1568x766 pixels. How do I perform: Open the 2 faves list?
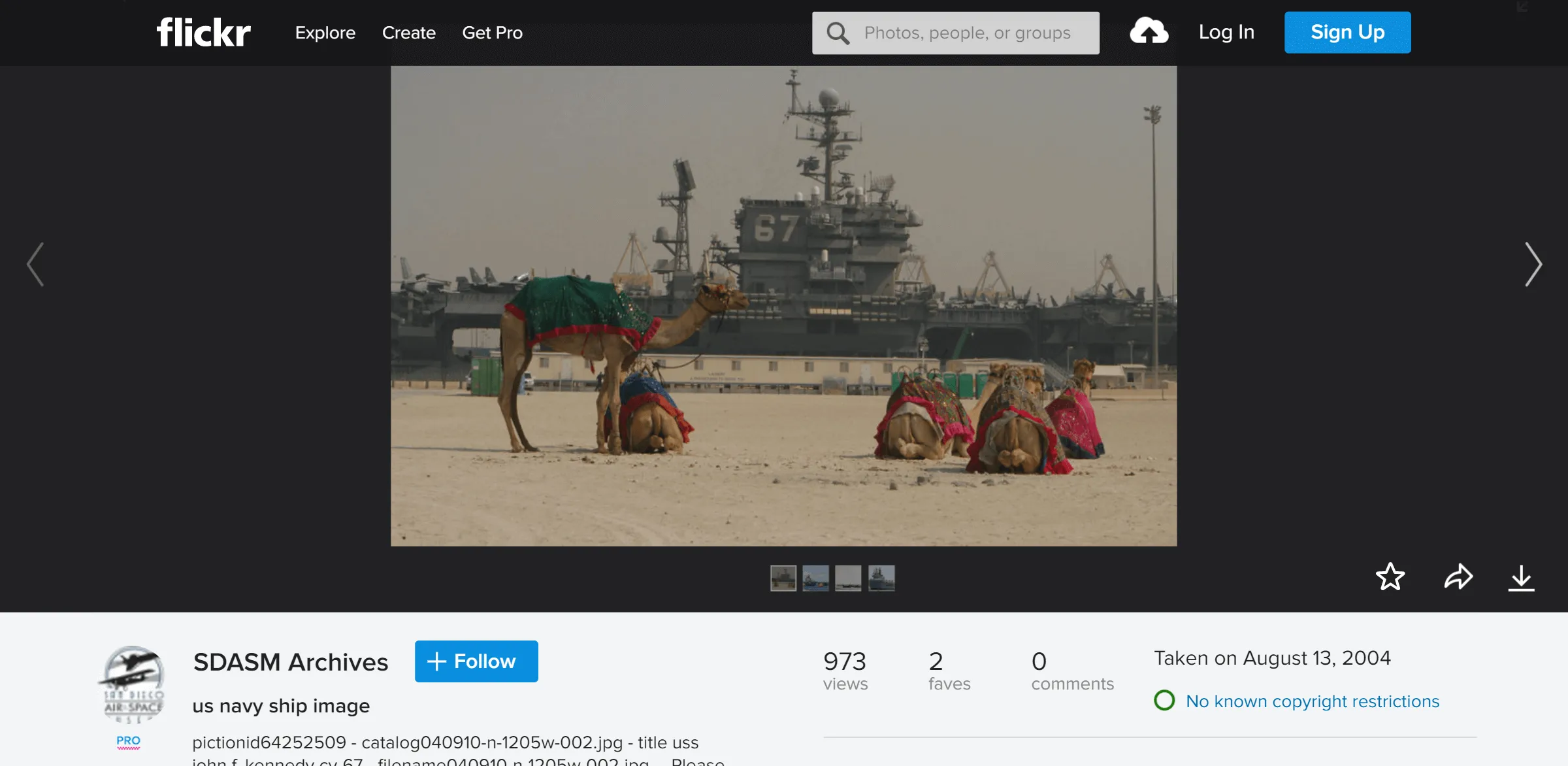pyautogui.click(x=949, y=670)
